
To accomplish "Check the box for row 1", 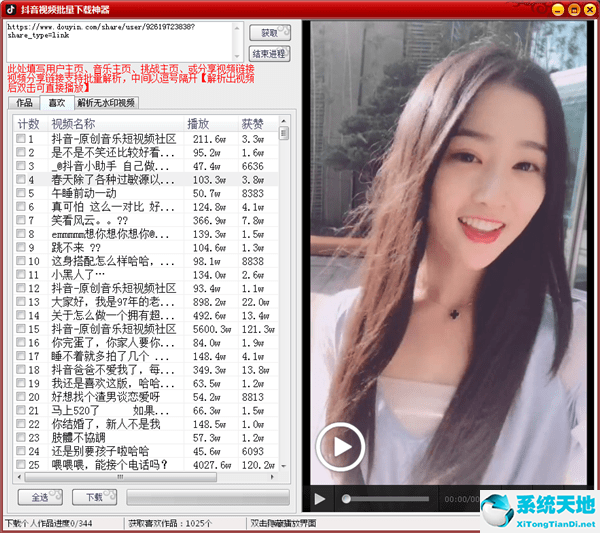I will [21, 139].
